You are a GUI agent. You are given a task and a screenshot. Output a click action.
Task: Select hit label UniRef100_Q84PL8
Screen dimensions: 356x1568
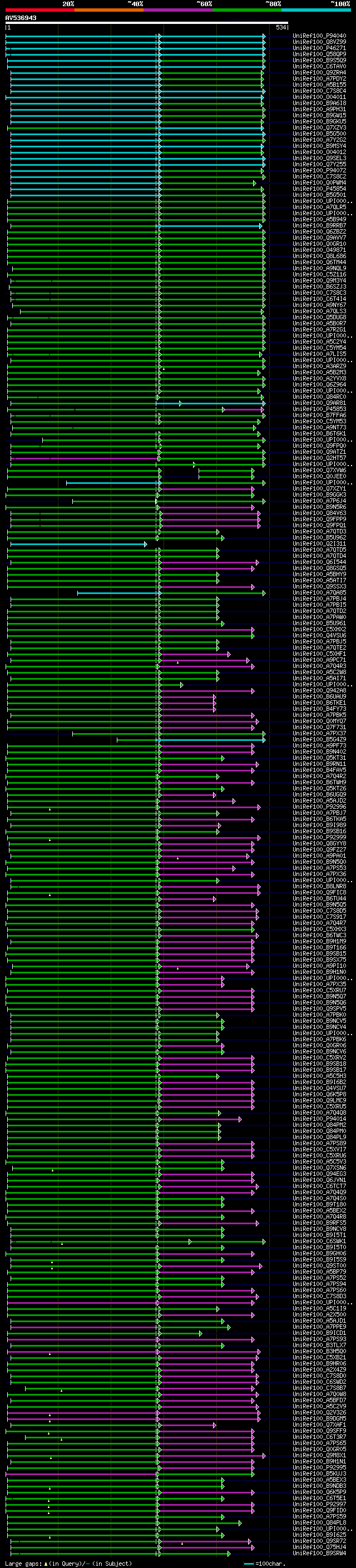click(x=319, y=1523)
